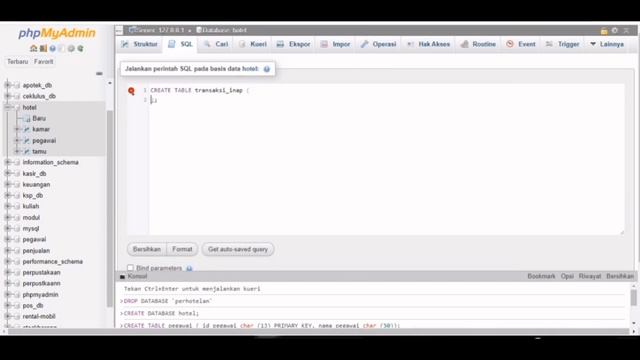The image size is (640, 360).
Task: Open Bind parameters help icon
Action: 189,268
